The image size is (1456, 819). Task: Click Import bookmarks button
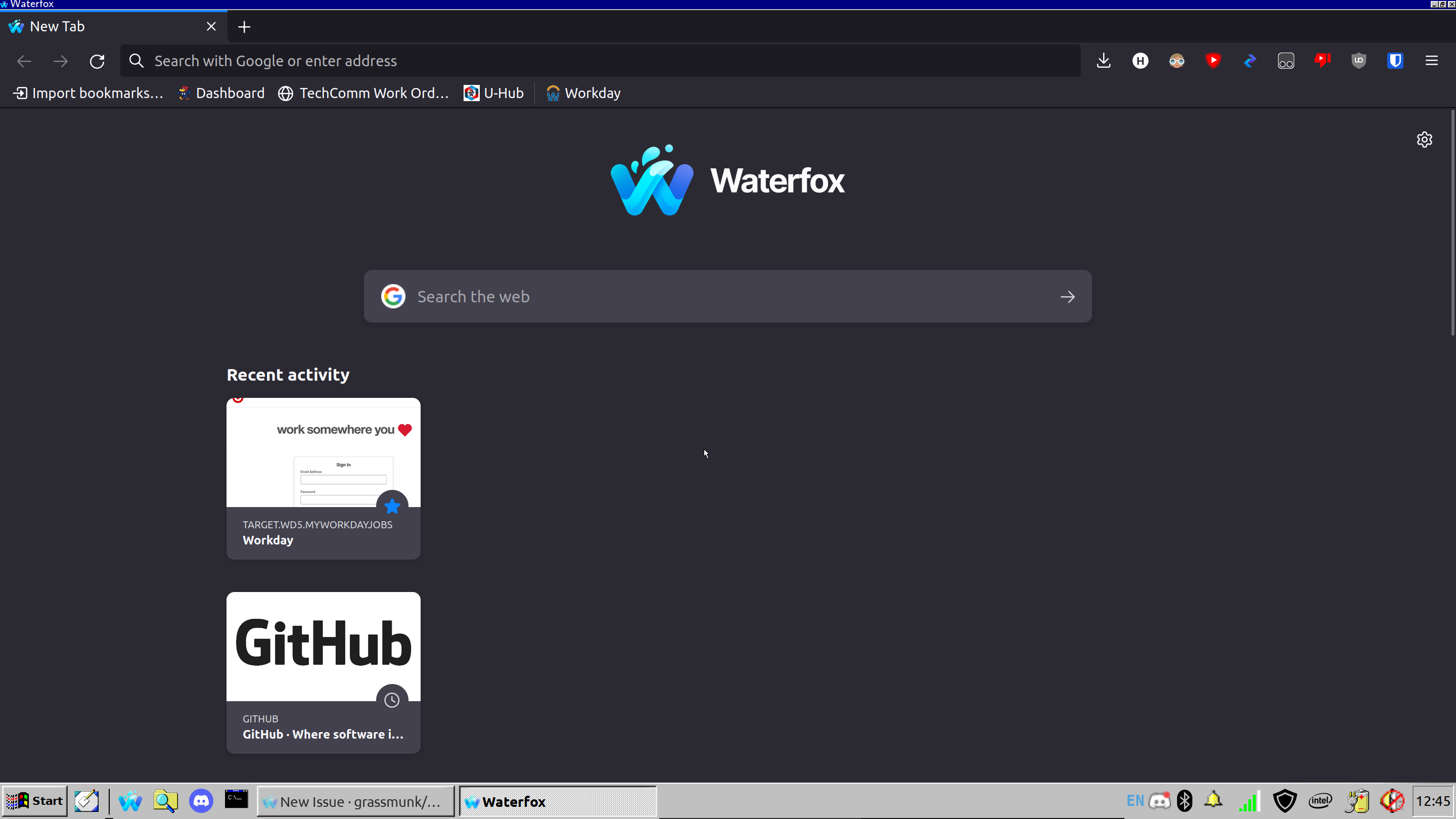[x=88, y=93]
